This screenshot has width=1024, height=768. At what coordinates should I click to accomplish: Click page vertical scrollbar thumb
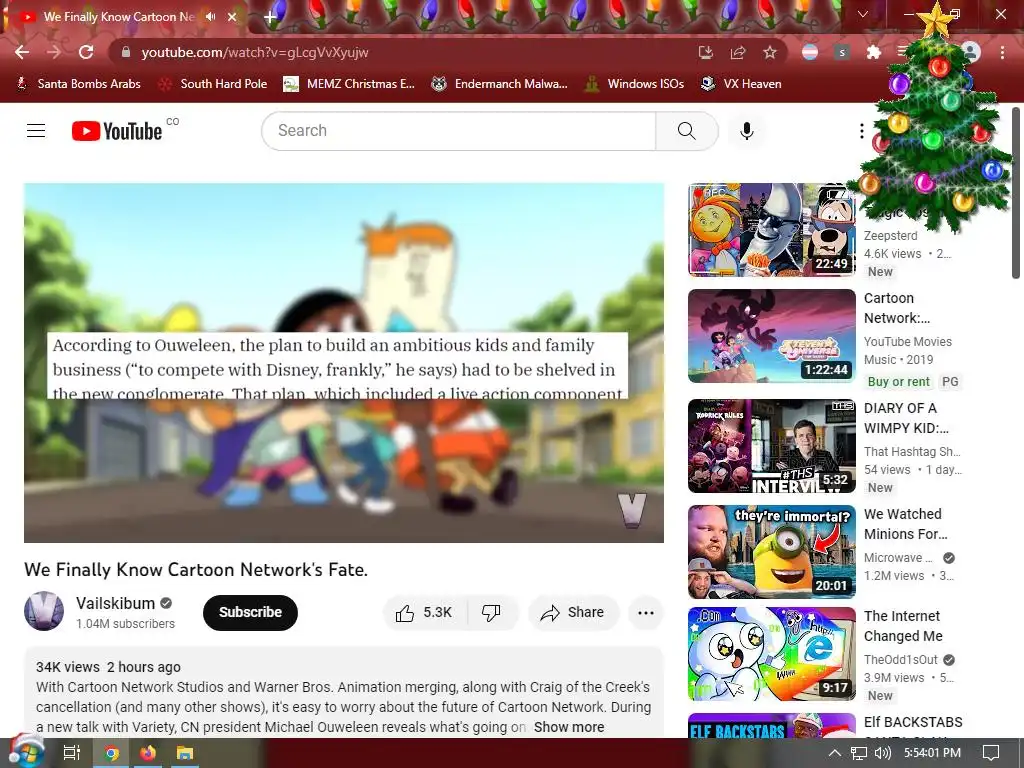[1016, 193]
